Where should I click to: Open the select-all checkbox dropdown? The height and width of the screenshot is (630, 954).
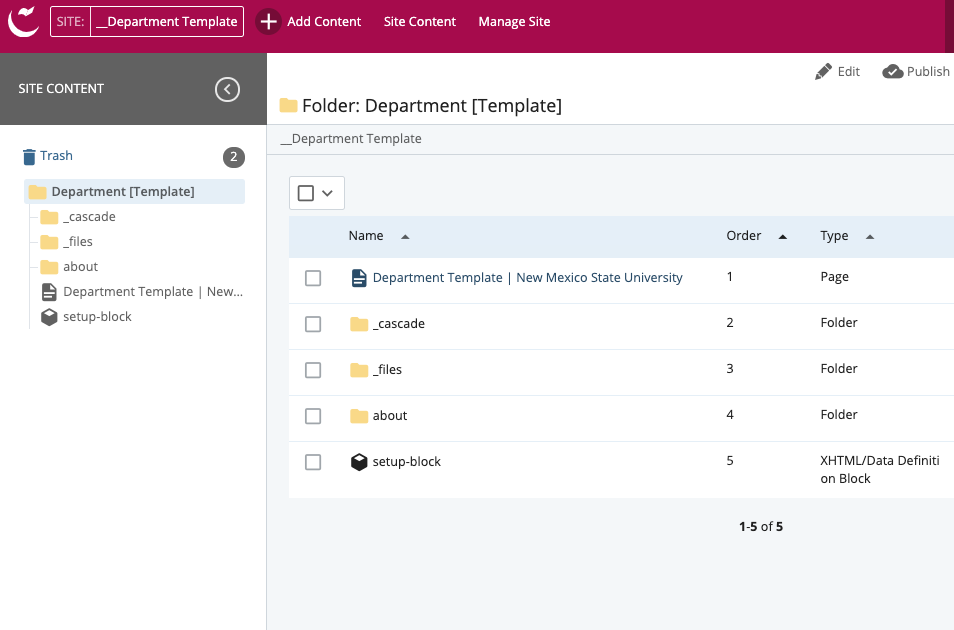tap(327, 193)
